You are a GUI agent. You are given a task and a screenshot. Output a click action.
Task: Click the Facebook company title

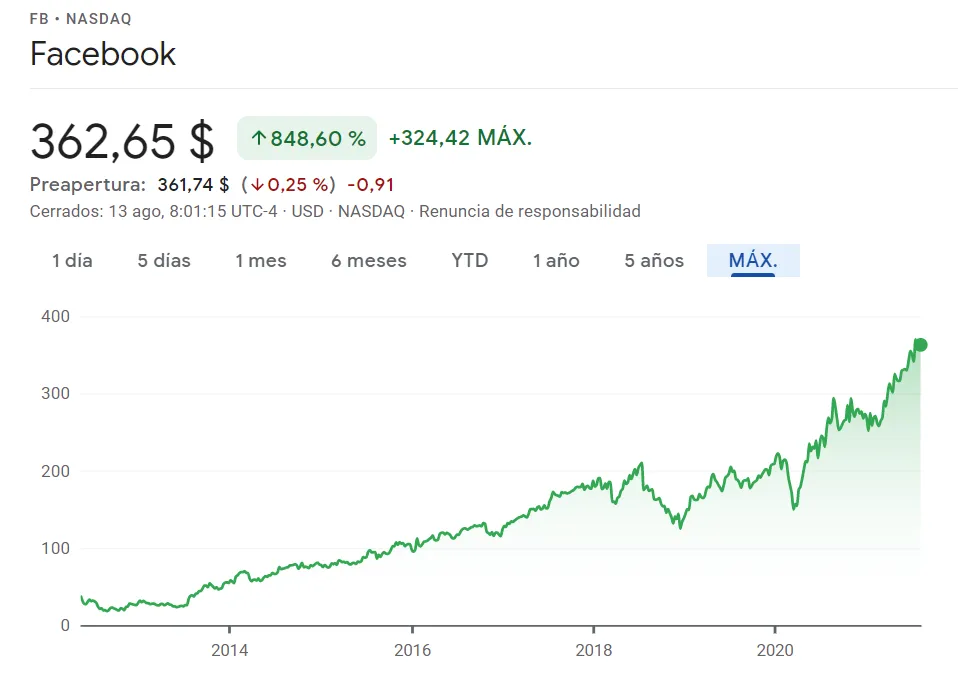pos(103,54)
